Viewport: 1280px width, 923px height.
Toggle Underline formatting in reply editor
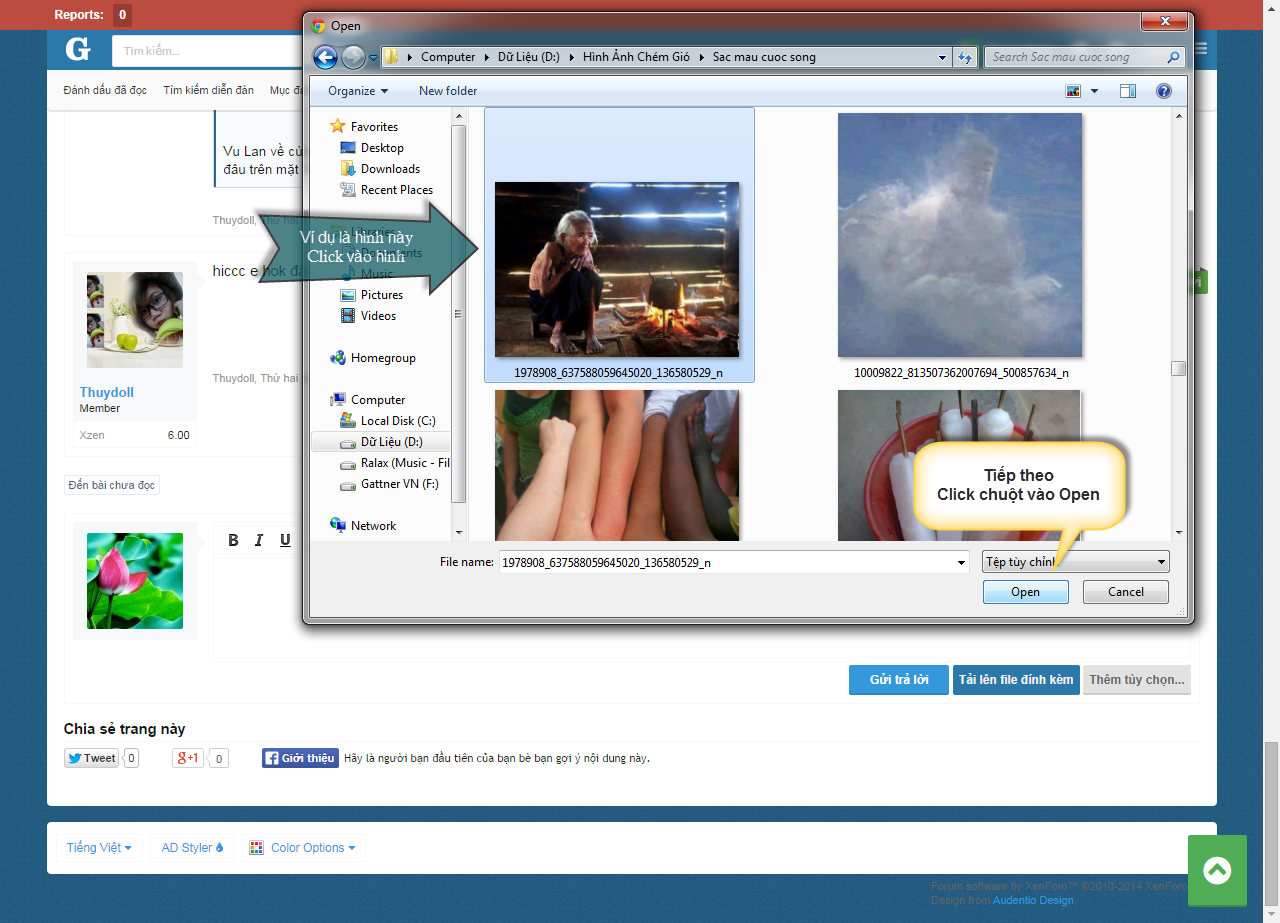click(285, 540)
